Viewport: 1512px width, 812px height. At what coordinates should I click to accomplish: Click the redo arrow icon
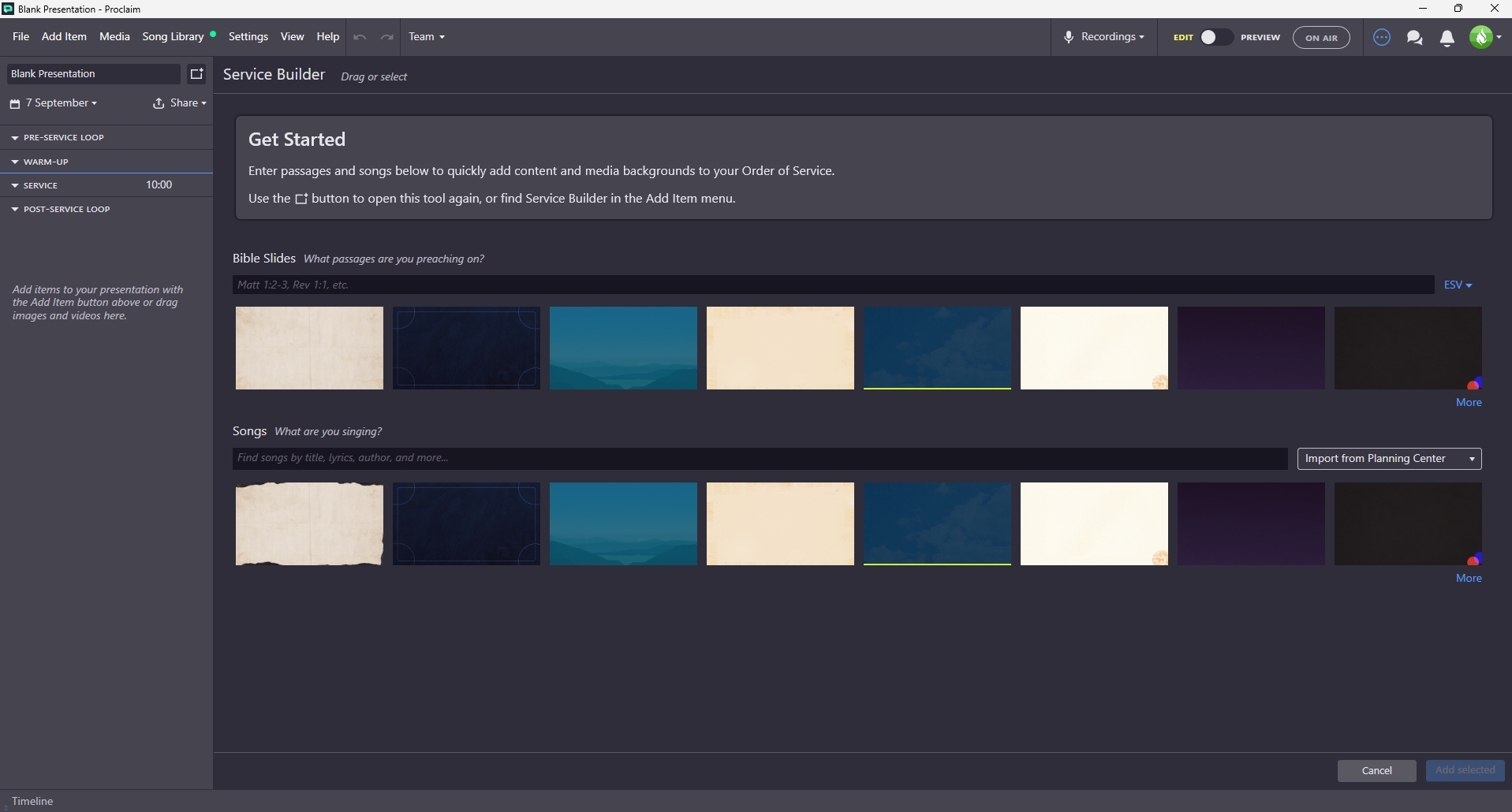pos(386,37)
